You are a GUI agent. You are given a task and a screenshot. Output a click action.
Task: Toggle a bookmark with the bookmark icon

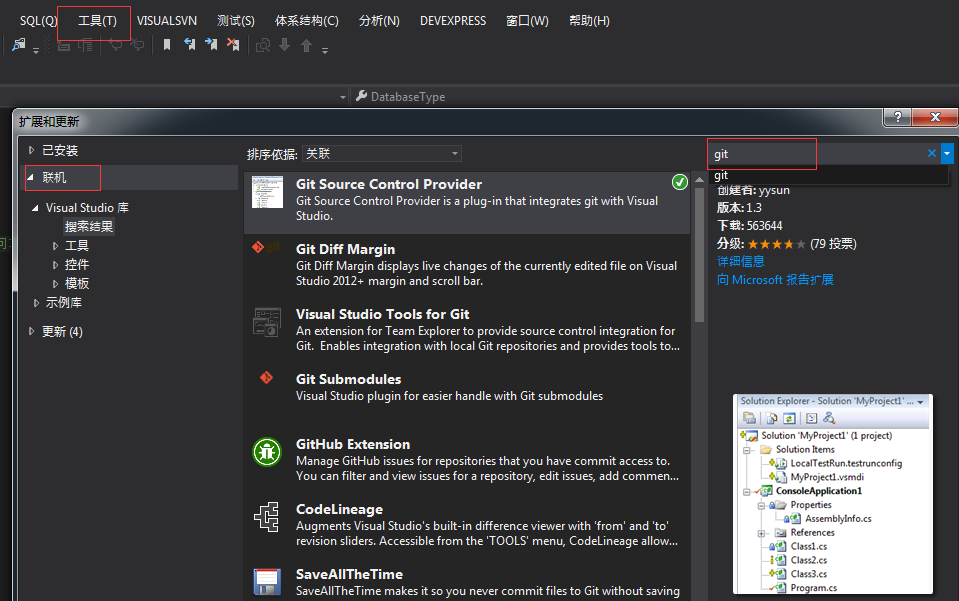(x=166, y=45)
